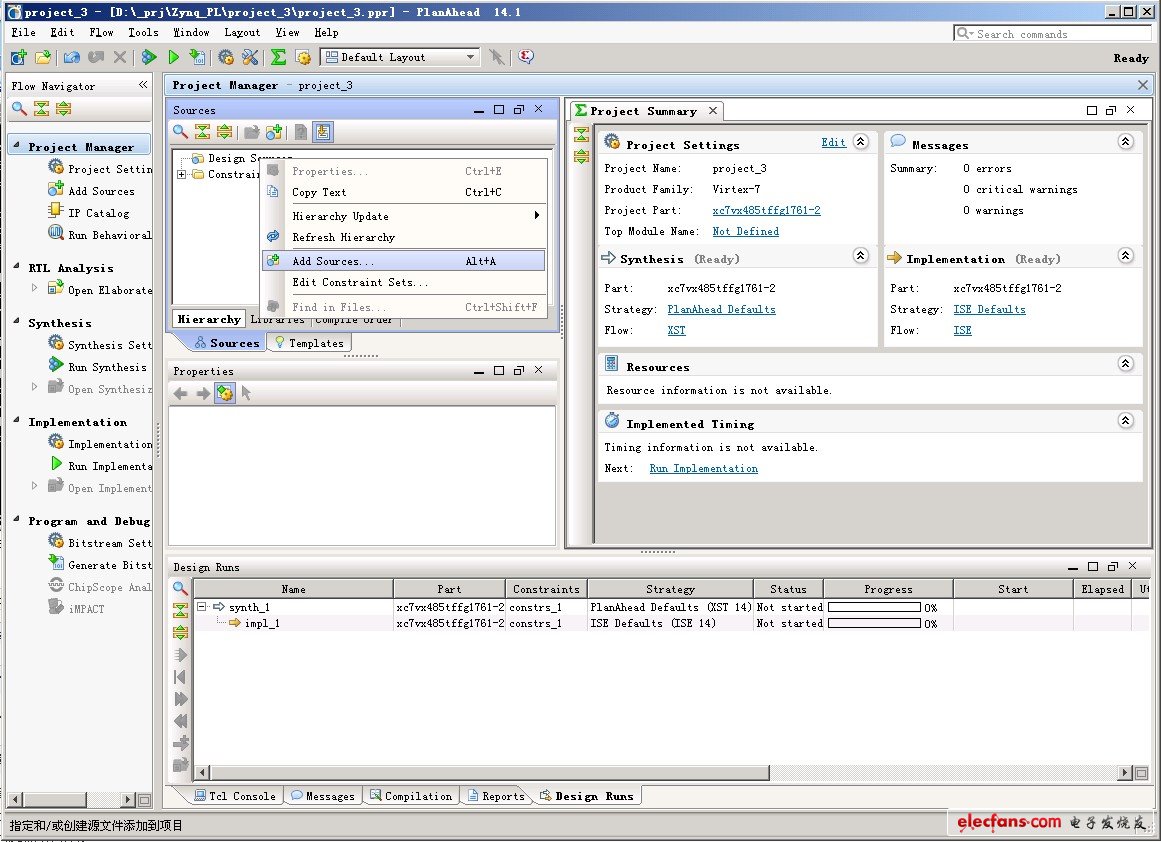Viewport: 1161px width, 842px height.
Task: Click the search icon in Sources panel
Action: pos(180,132)
